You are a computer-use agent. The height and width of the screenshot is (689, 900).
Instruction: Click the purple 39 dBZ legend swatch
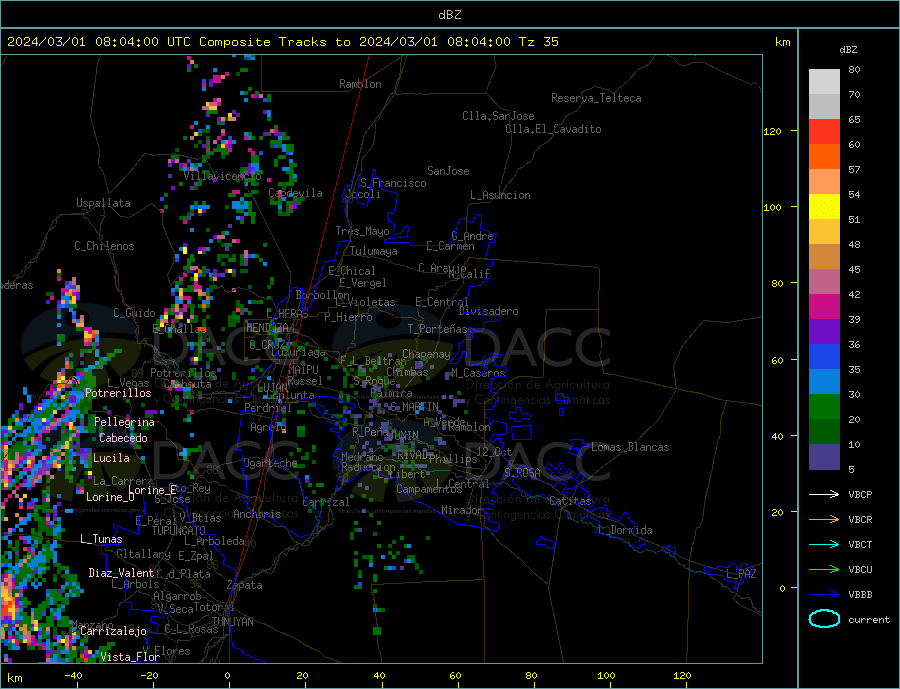824,332
